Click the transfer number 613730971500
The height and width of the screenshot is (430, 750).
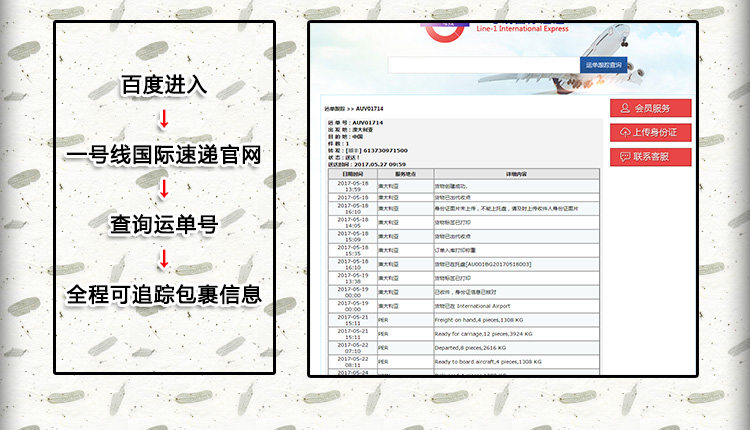point(386,151)
